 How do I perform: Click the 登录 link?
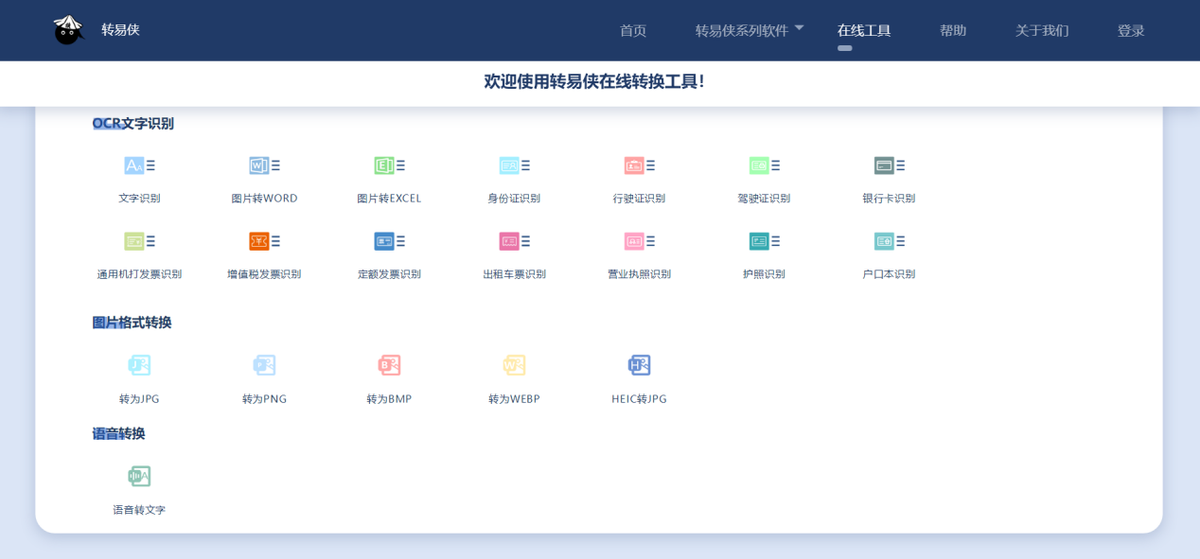coord(1131,31)
